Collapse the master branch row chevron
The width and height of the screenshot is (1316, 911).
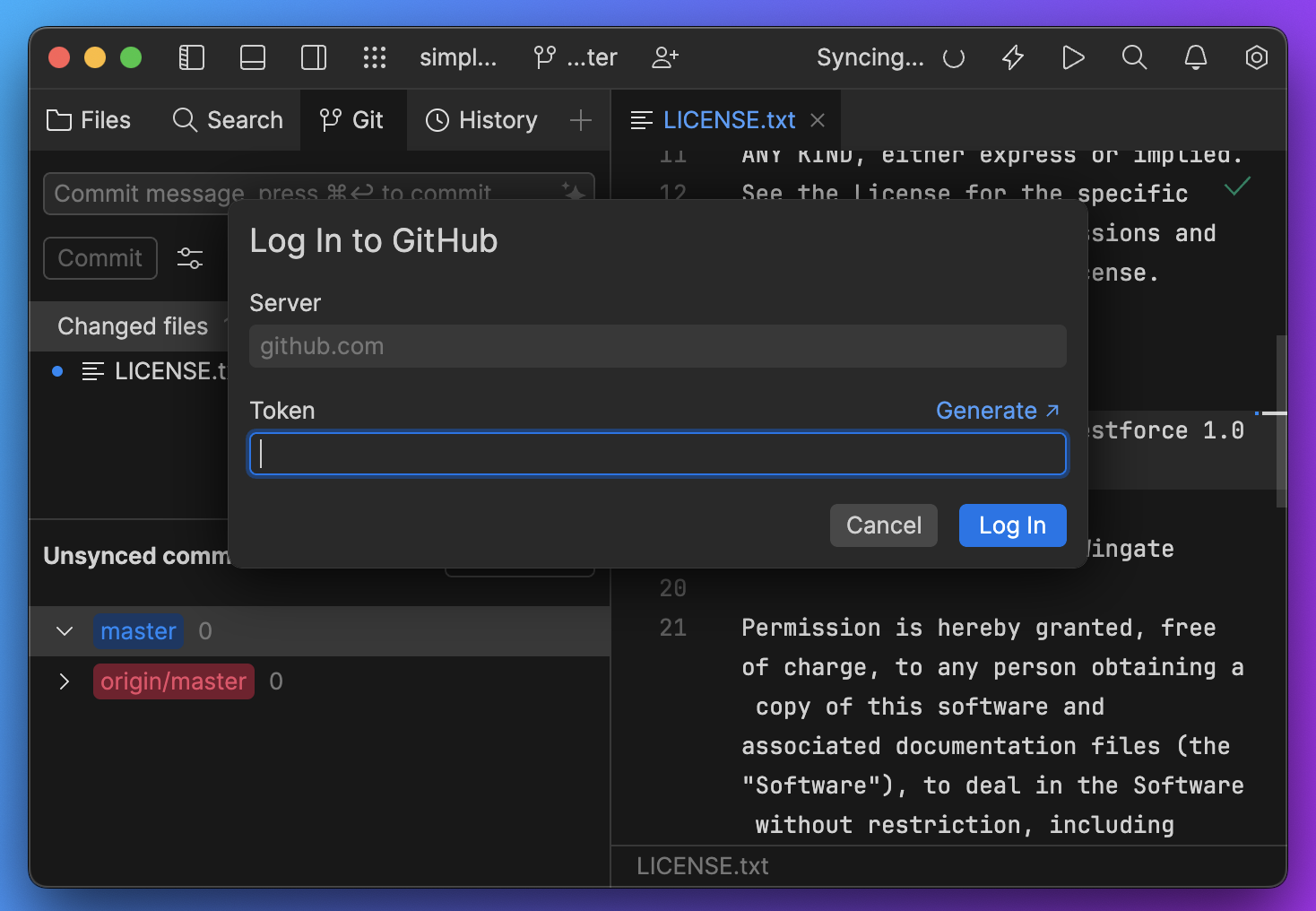65,631
